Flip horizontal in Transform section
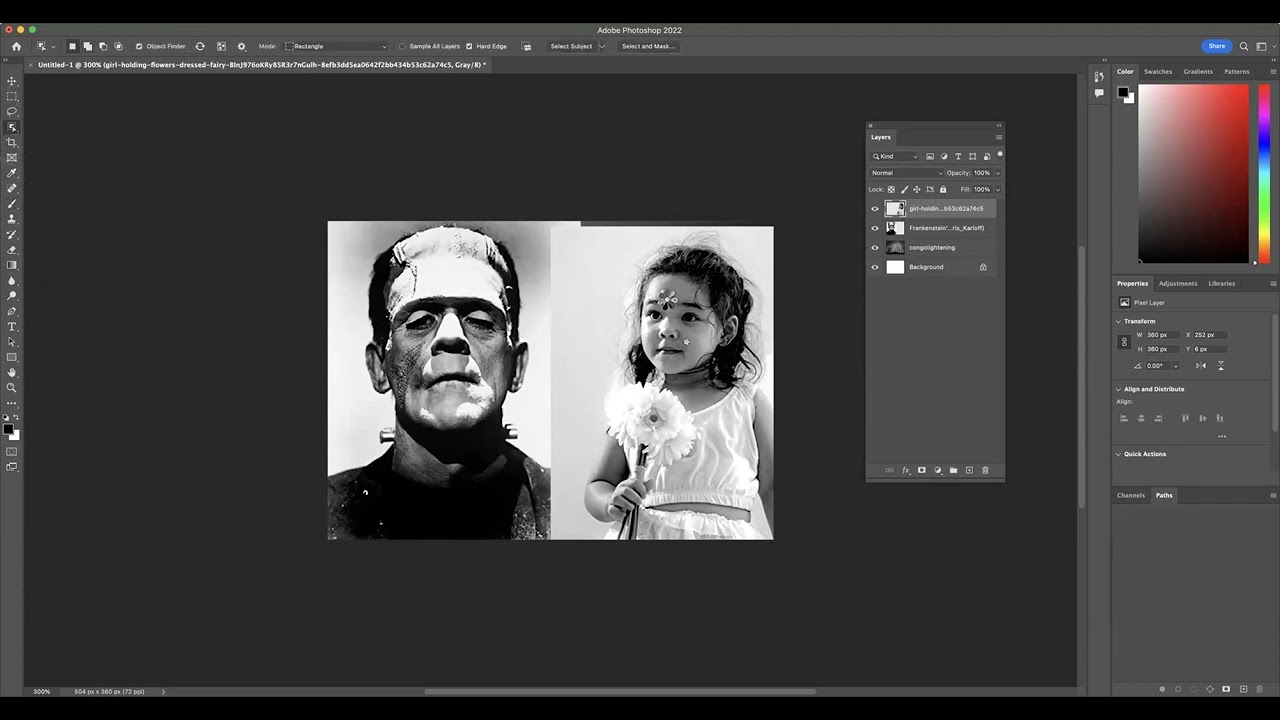 1201,365
